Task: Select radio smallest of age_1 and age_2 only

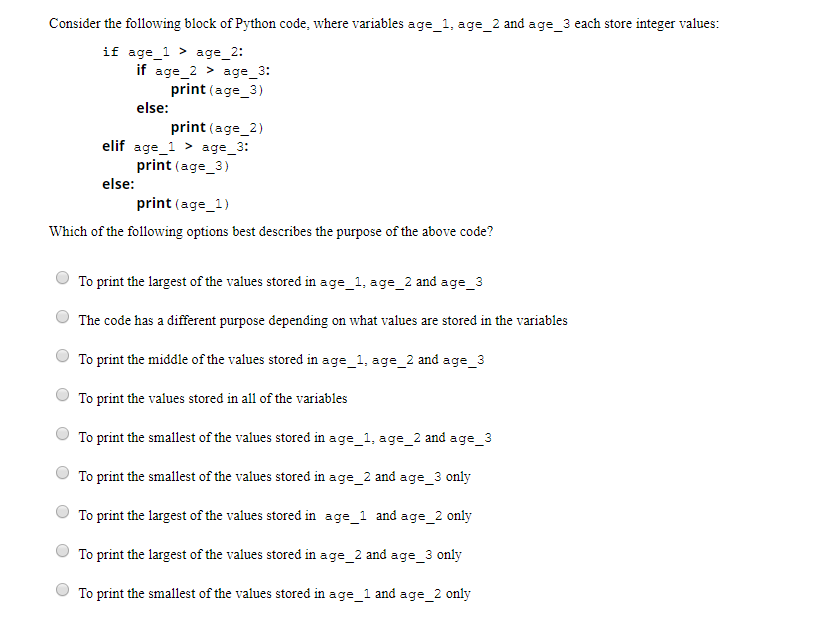Action: 63,590
